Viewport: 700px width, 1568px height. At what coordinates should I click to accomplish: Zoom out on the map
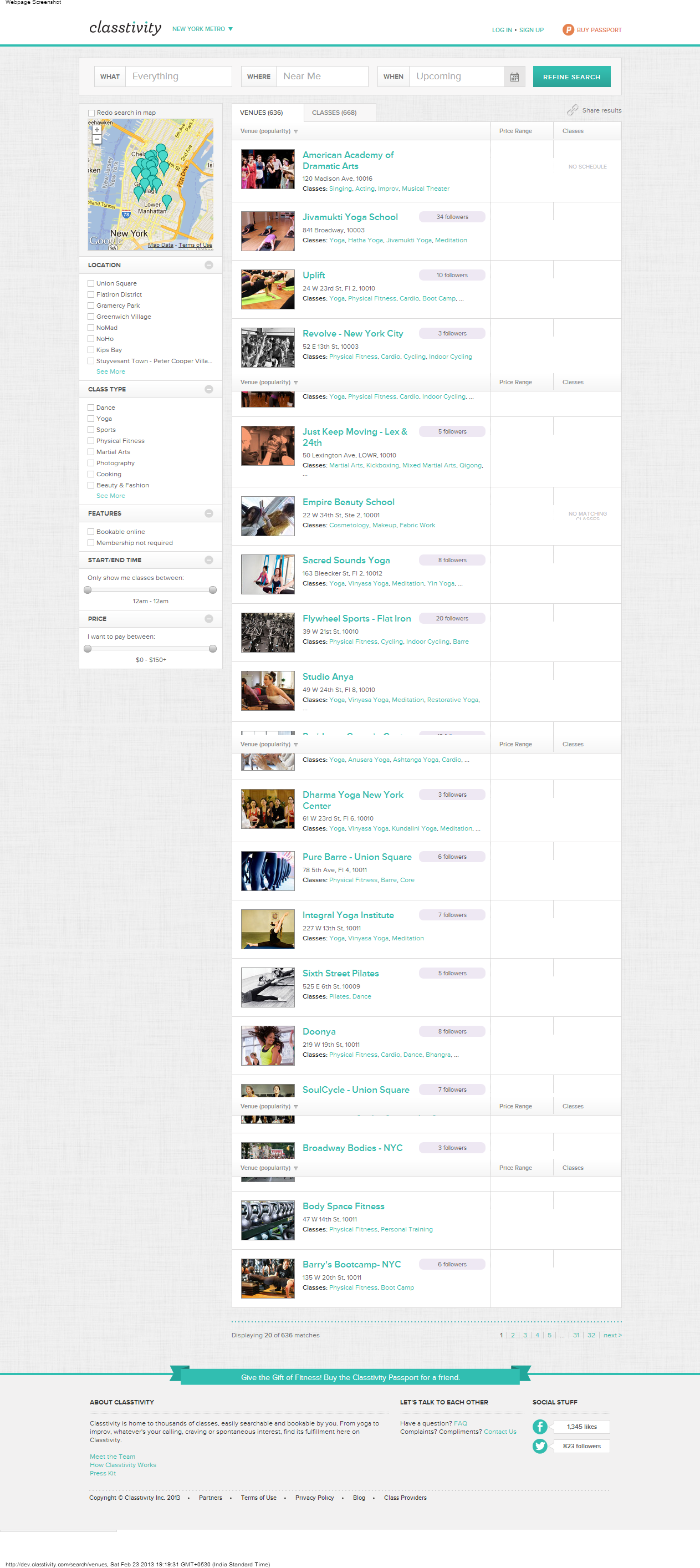click(x=97, y=139)
